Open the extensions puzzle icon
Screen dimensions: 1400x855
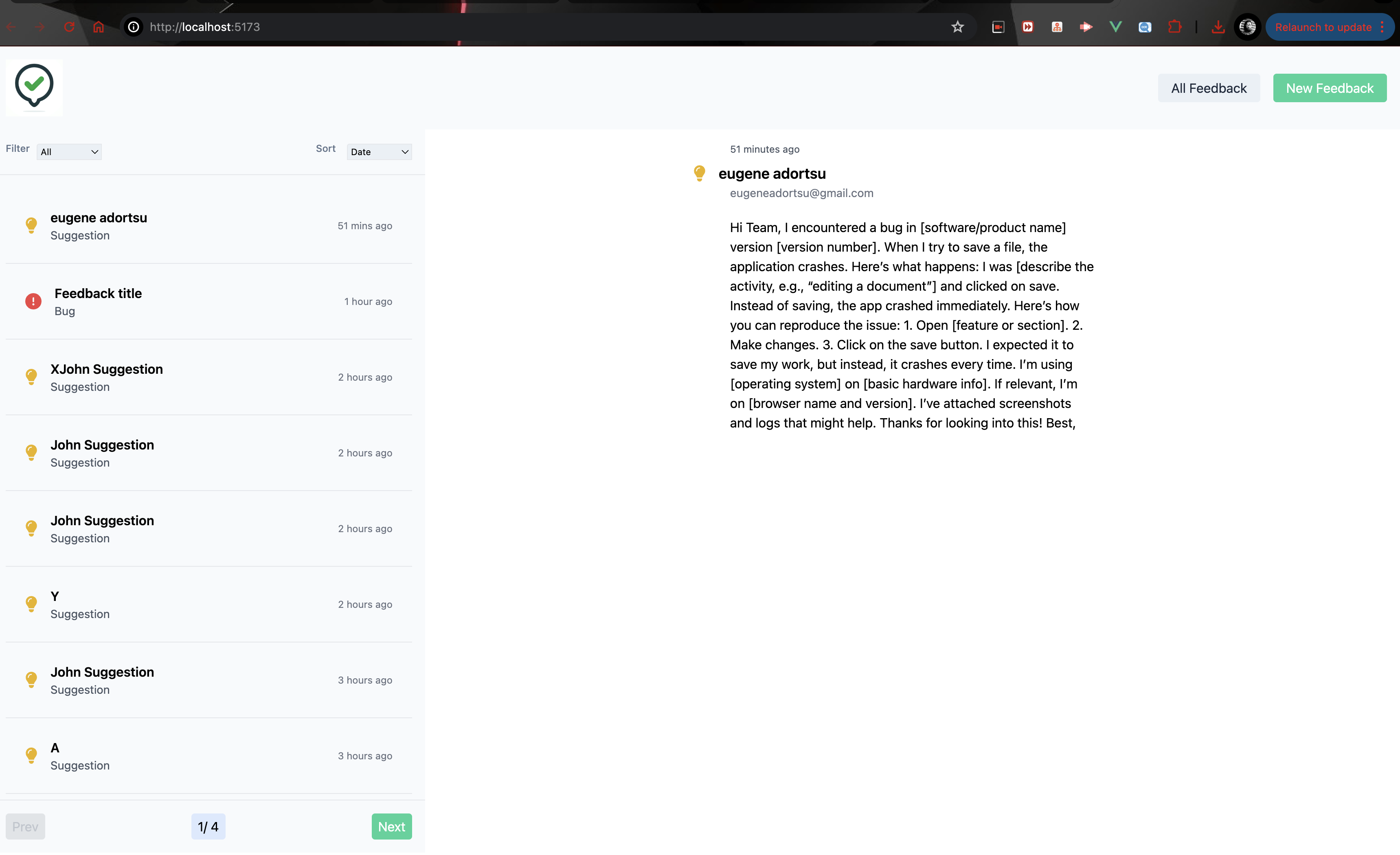(x=1174, y=27)
